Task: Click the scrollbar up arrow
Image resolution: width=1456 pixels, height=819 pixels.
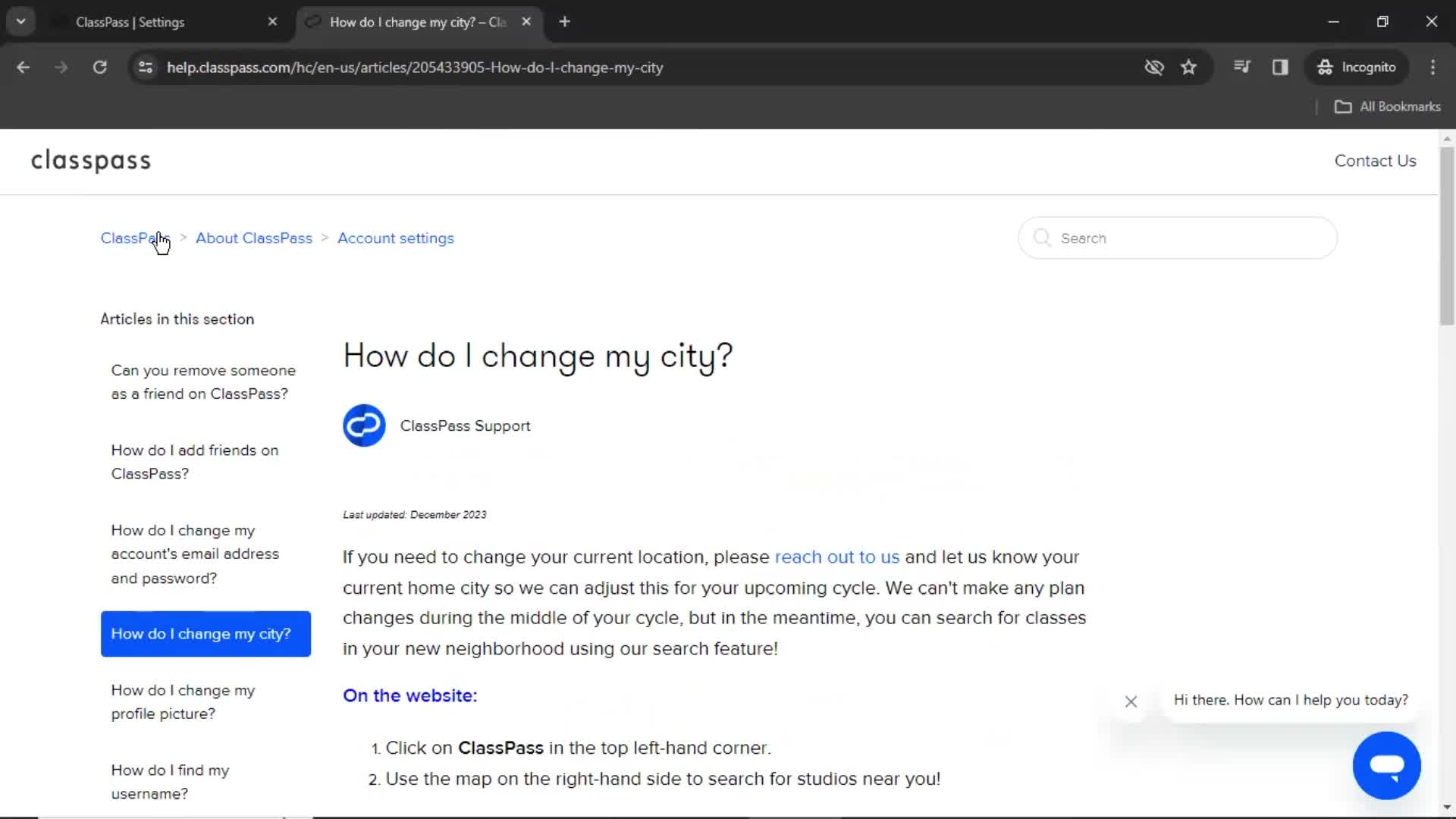Action: pos(1446,139)
